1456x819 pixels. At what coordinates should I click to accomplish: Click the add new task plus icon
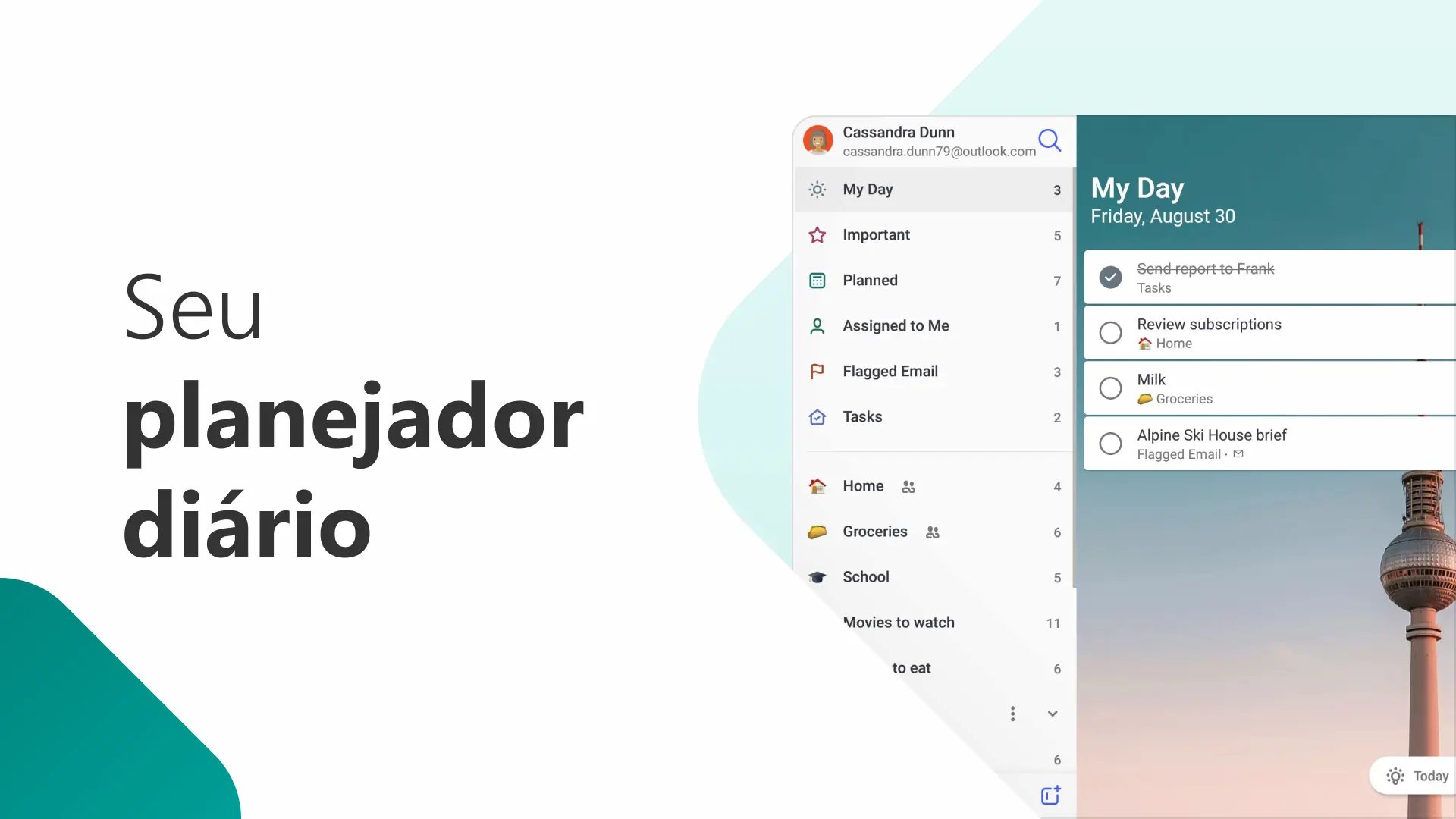point(1051,795)
